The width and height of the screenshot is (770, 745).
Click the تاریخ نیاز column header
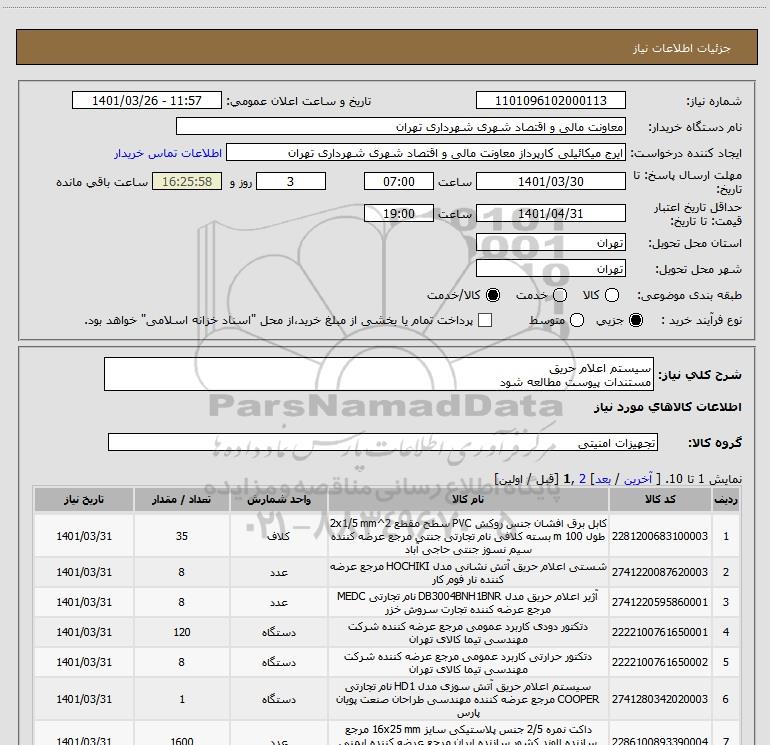pyautogui.click(x=83, y=499)
